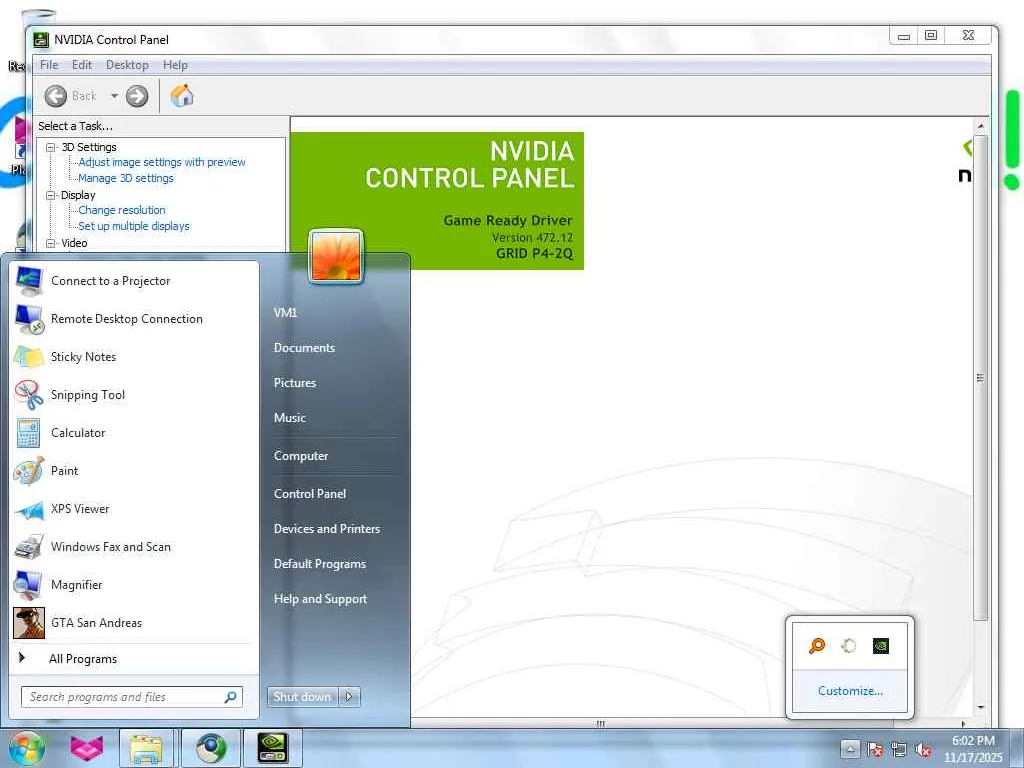
Task: Open Snipping Tool scissors icon
Action: pos(29,394)
